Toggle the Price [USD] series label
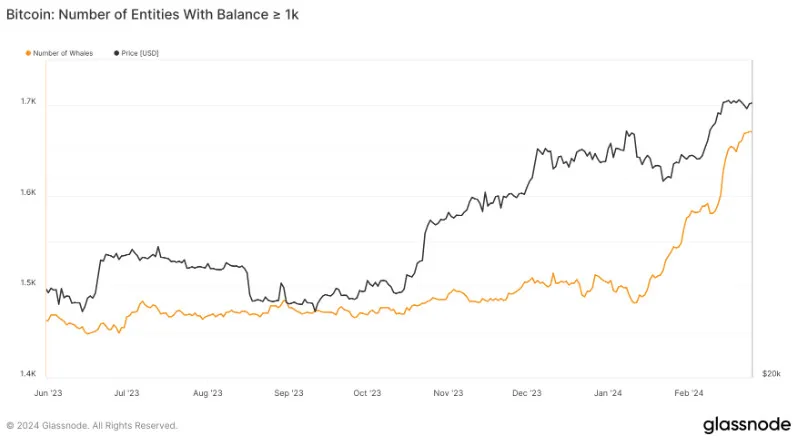 (x=138, y=52)
